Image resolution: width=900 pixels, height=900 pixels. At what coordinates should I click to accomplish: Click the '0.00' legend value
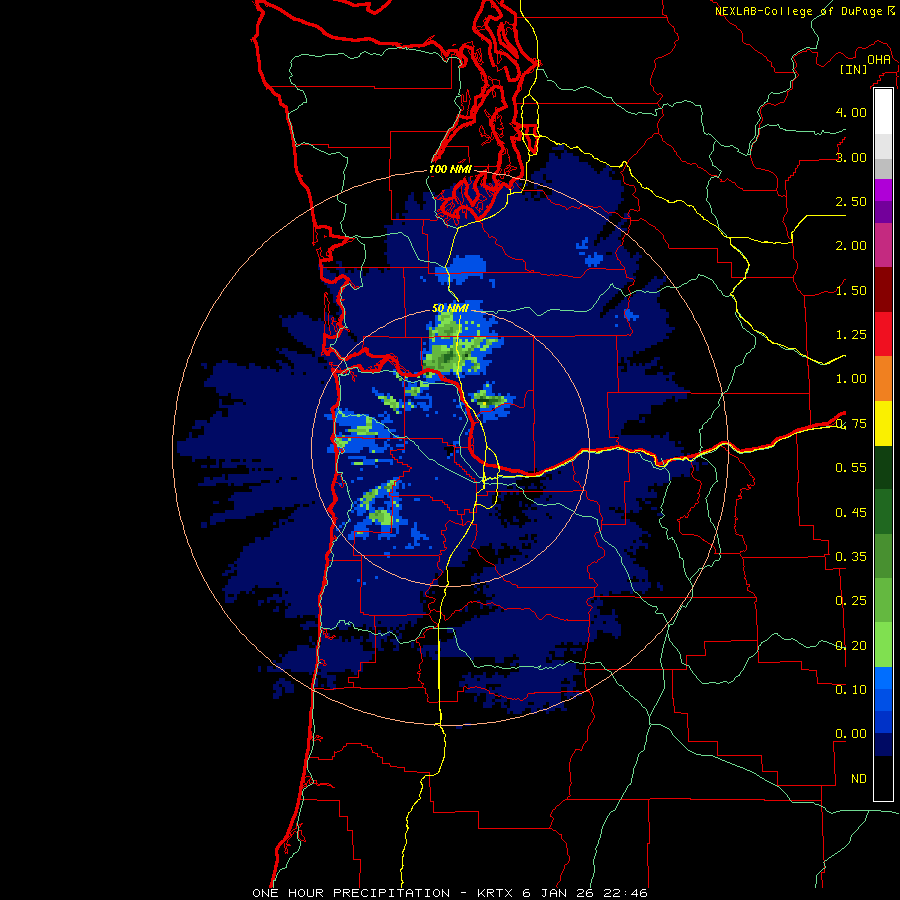coord(851,734)
